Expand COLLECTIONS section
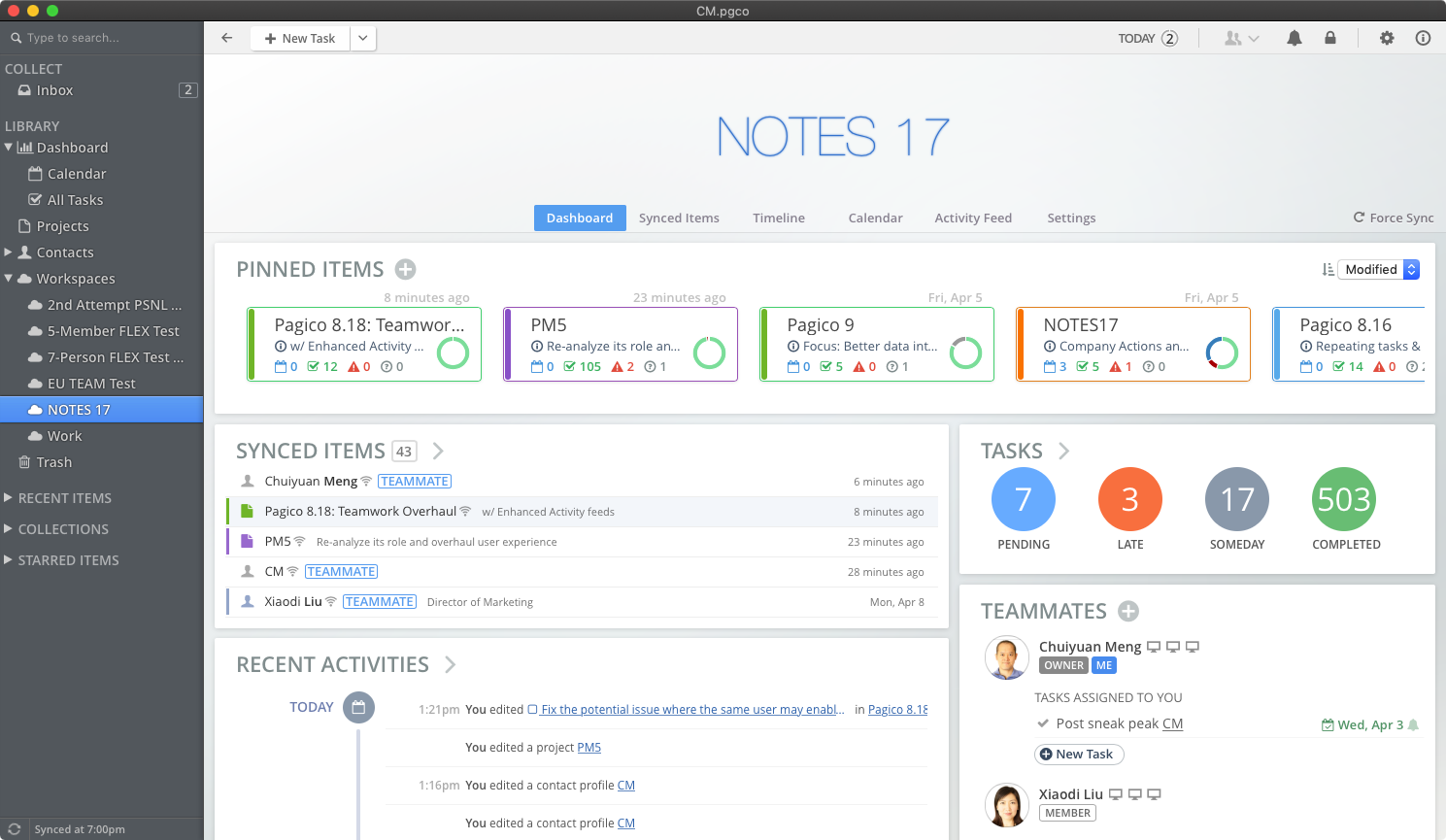Screen dimensions: 1446x840 (9, 529)
